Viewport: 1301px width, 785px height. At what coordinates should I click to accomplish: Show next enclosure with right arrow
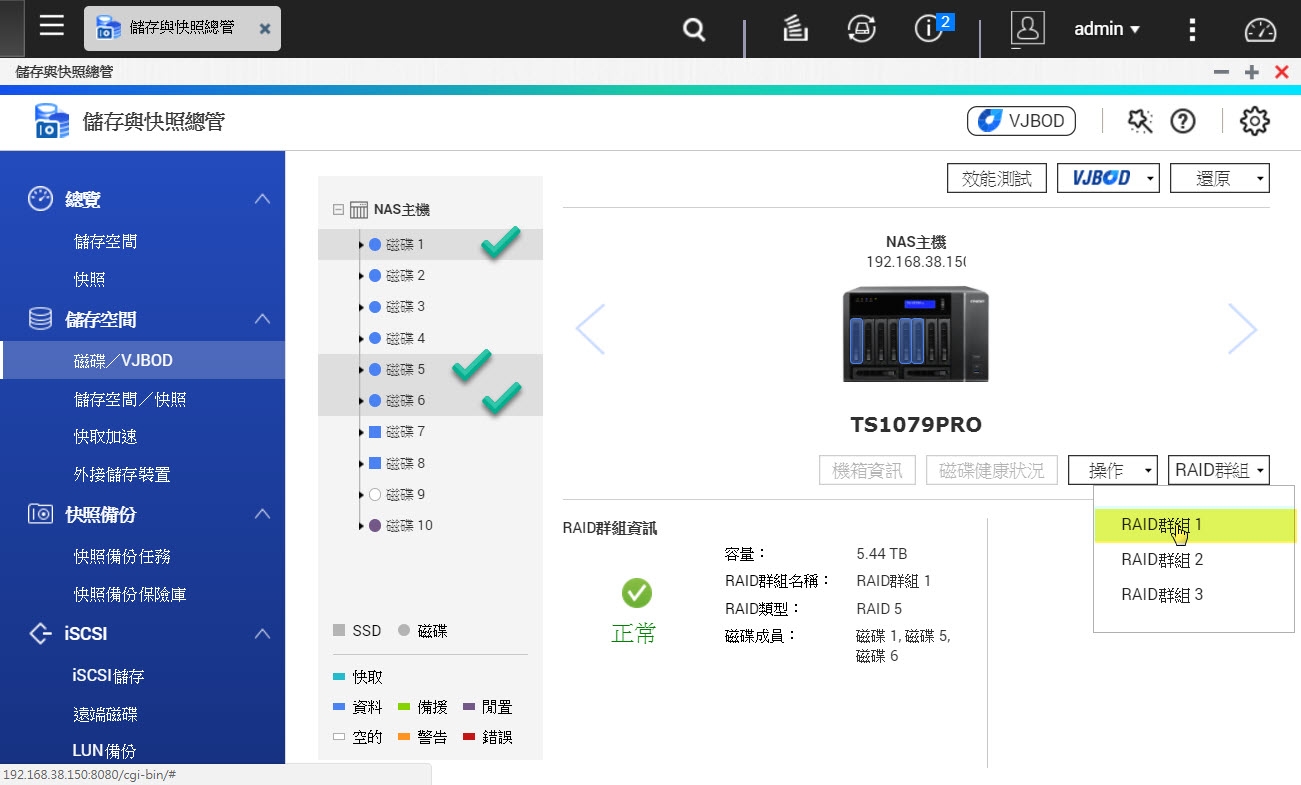[1242, 329]
